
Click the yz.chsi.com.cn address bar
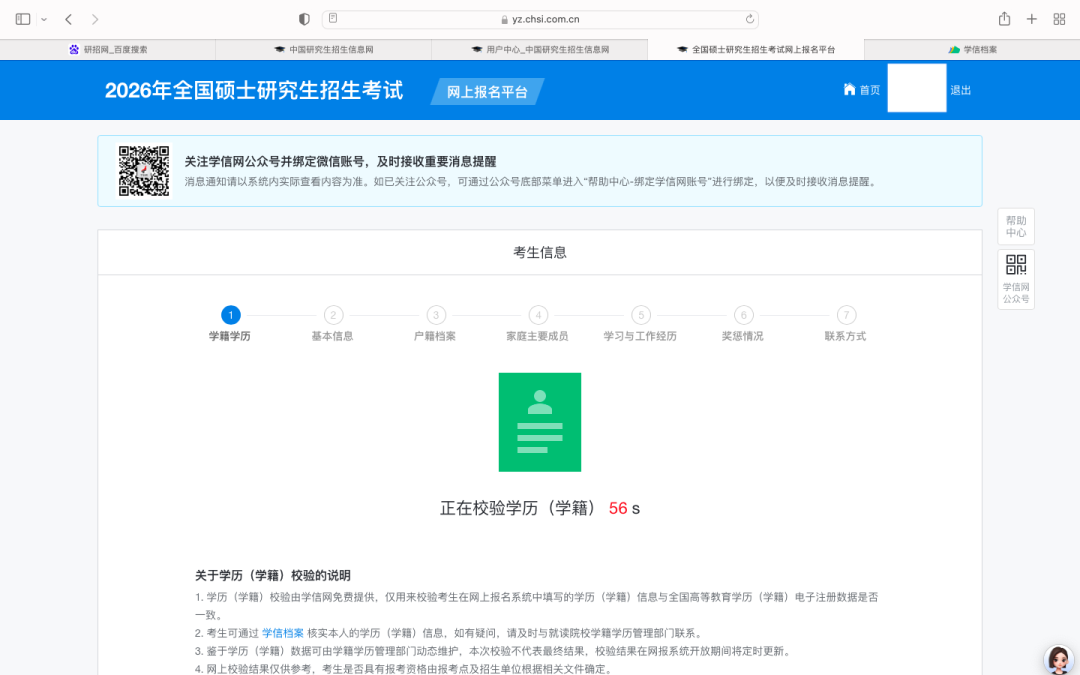540,19
